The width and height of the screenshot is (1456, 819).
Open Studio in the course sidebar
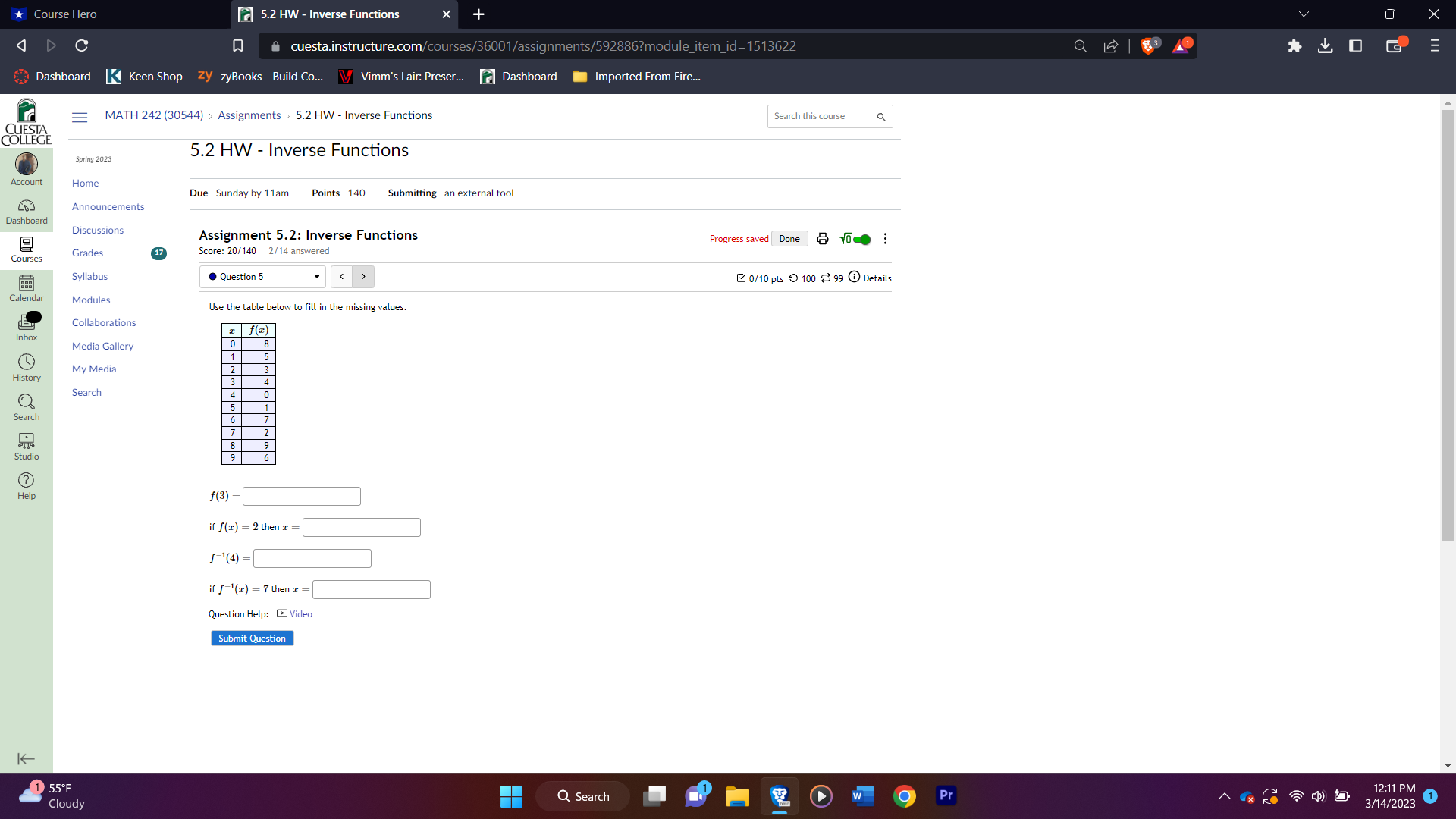[27, 446]
